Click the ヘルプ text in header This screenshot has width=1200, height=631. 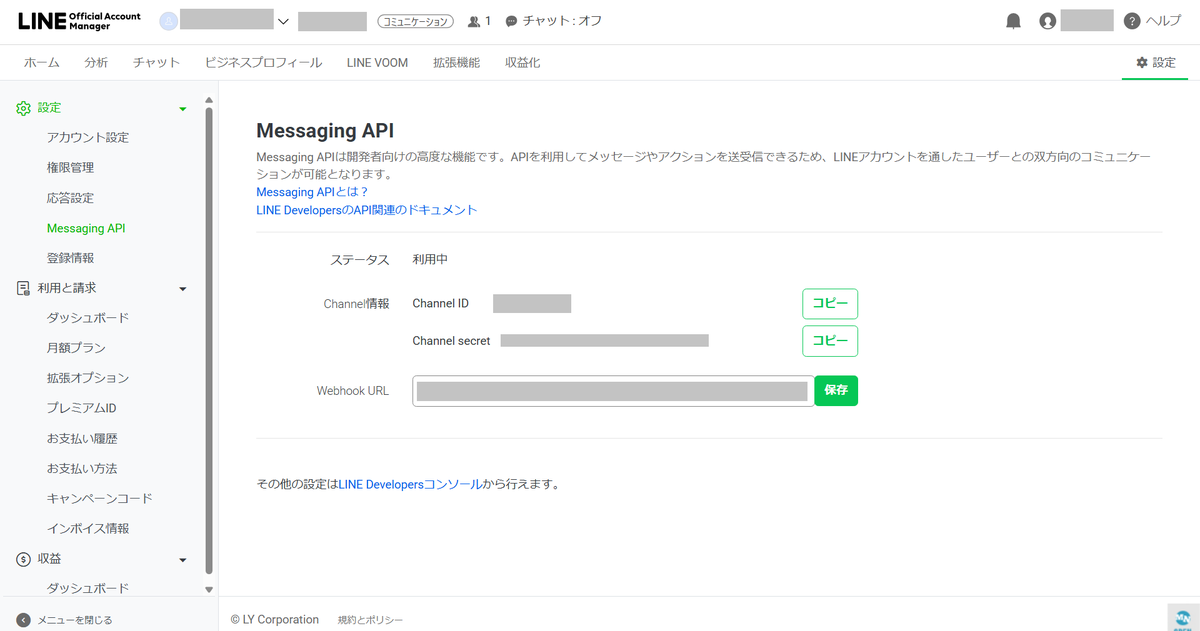click(1163, 21)
